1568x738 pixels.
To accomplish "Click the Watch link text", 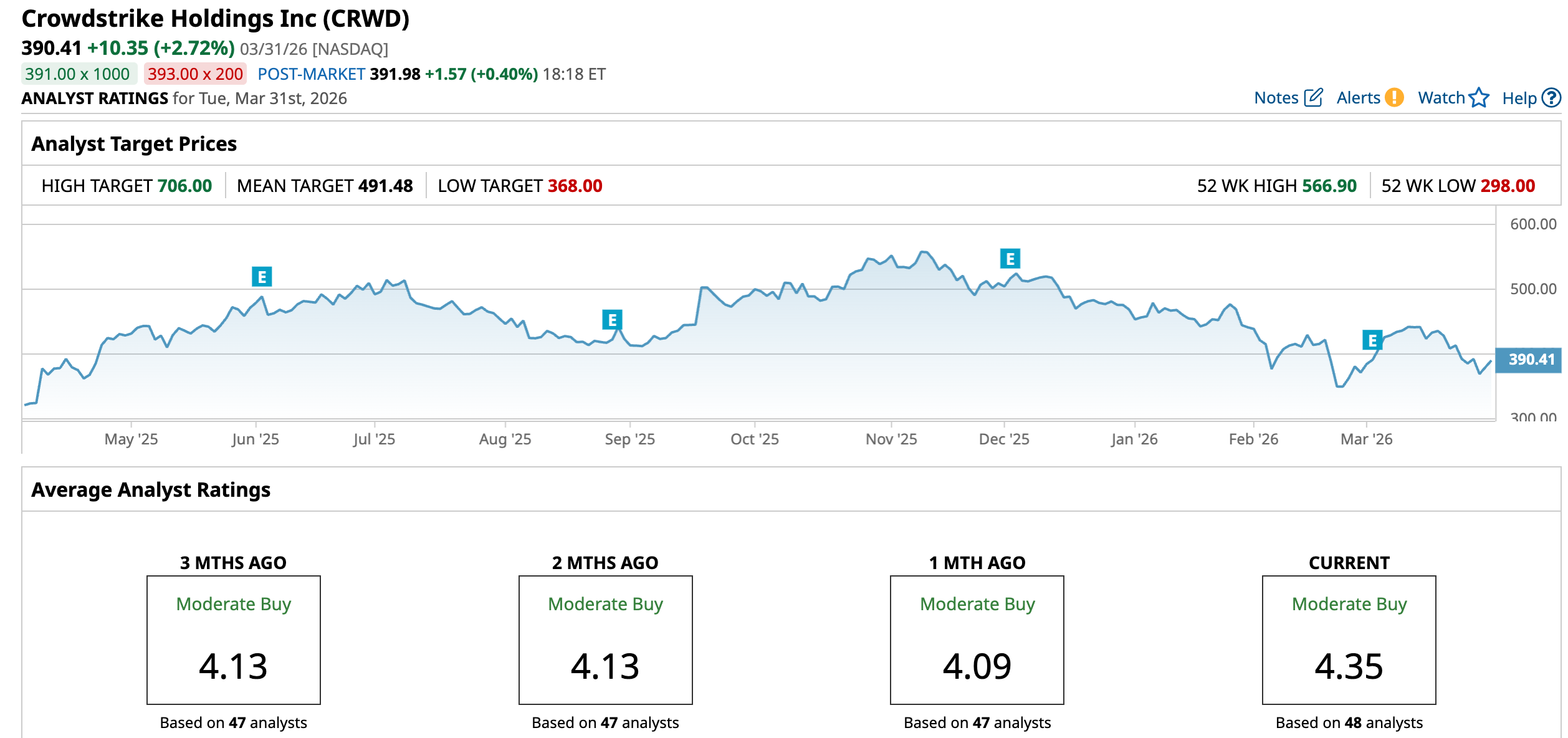I will (x=1441, y=98).
